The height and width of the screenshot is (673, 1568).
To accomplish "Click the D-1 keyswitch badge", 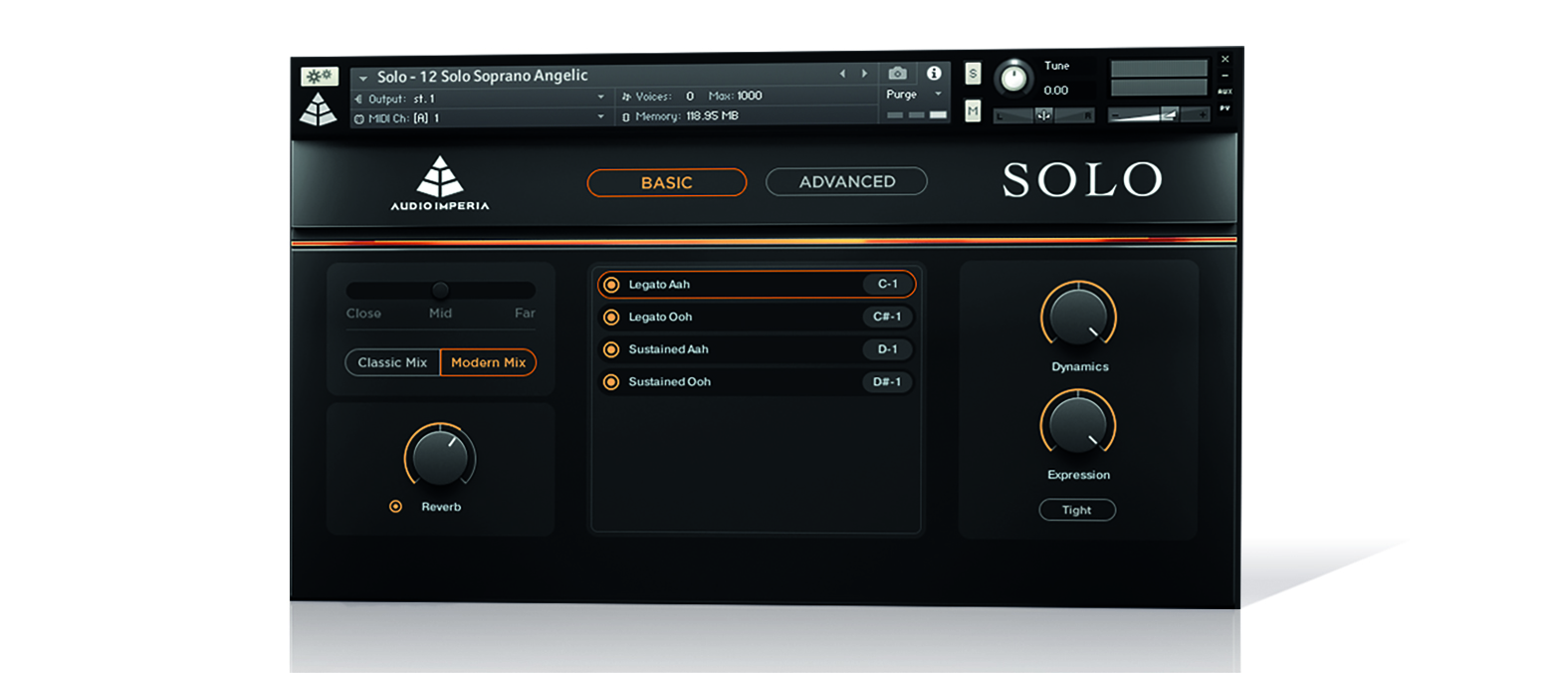I will pyautogui.click(x=887, y=349).
